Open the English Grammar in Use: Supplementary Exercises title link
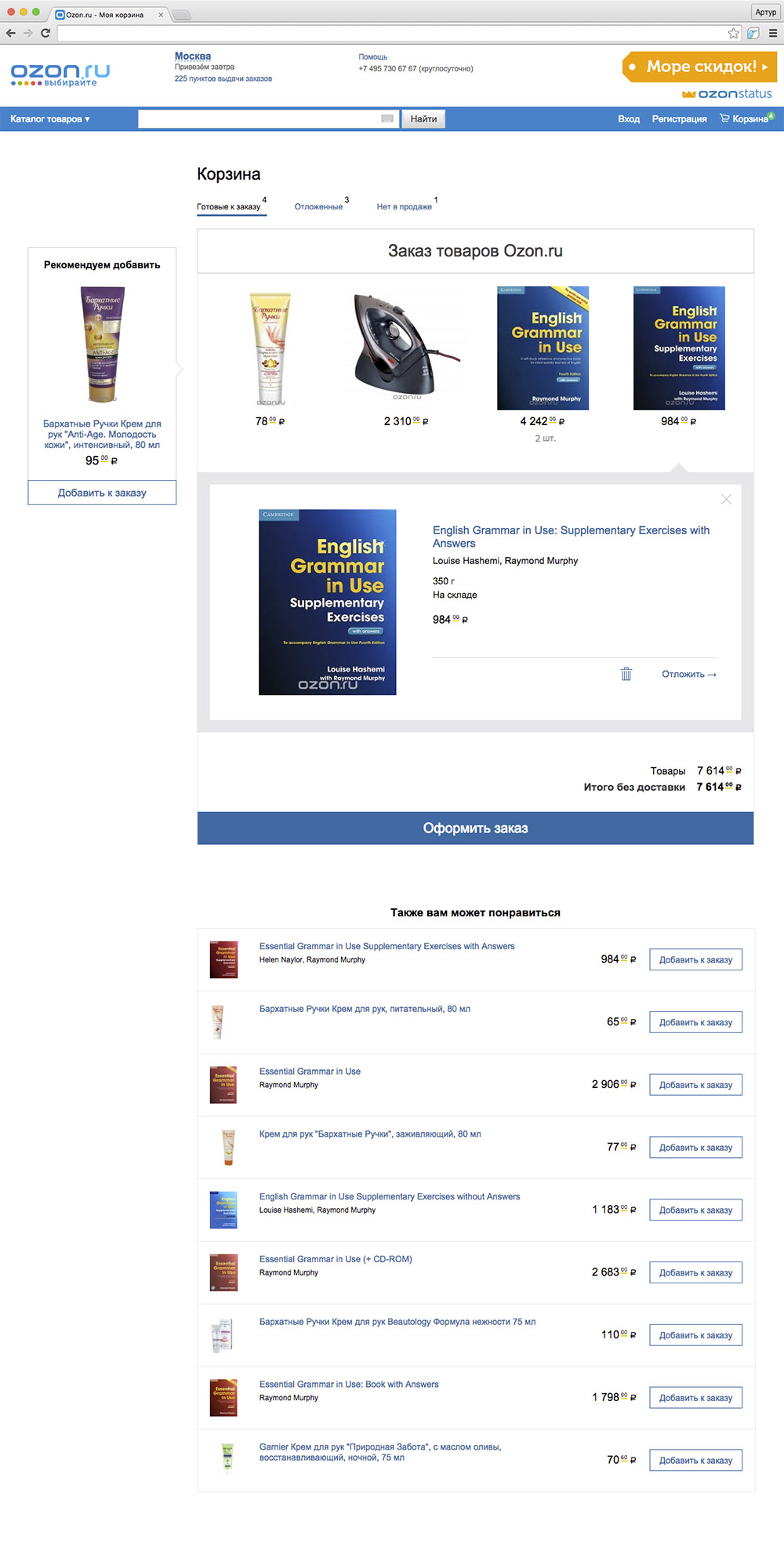Screen dimensions: 784x1554 pyautogui.click(x=571, y=537)
